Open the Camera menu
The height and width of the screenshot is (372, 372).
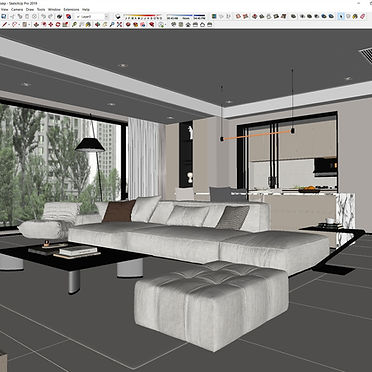17,9
